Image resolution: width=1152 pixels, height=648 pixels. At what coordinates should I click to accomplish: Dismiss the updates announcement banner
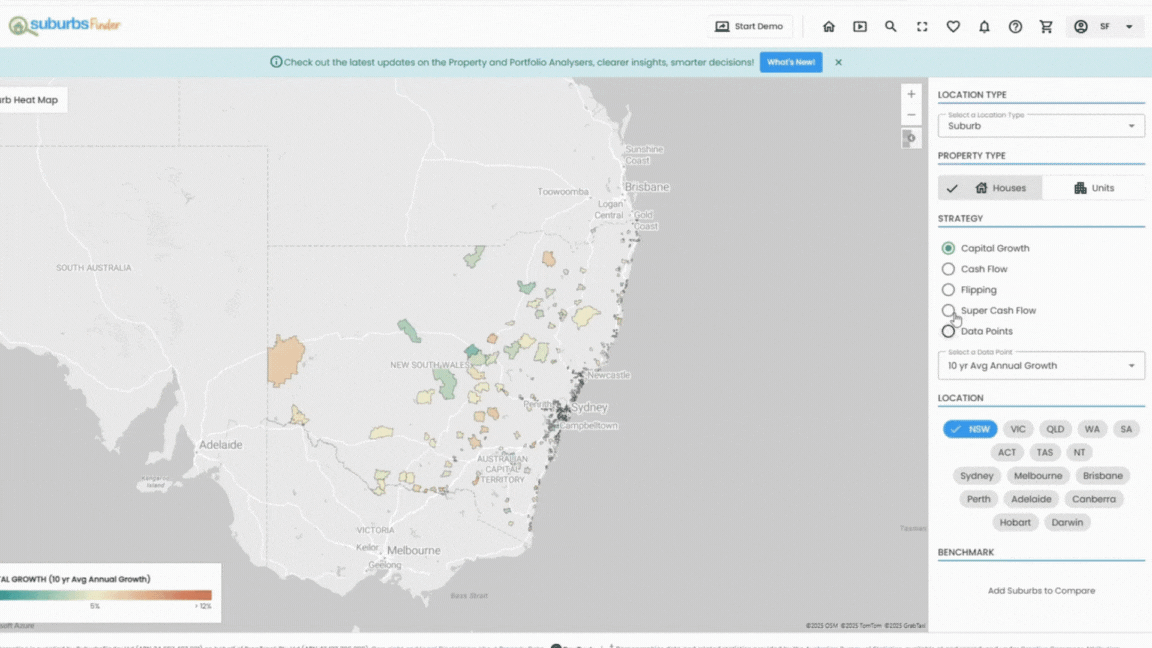pyautogui.click(x=838, y=62)
